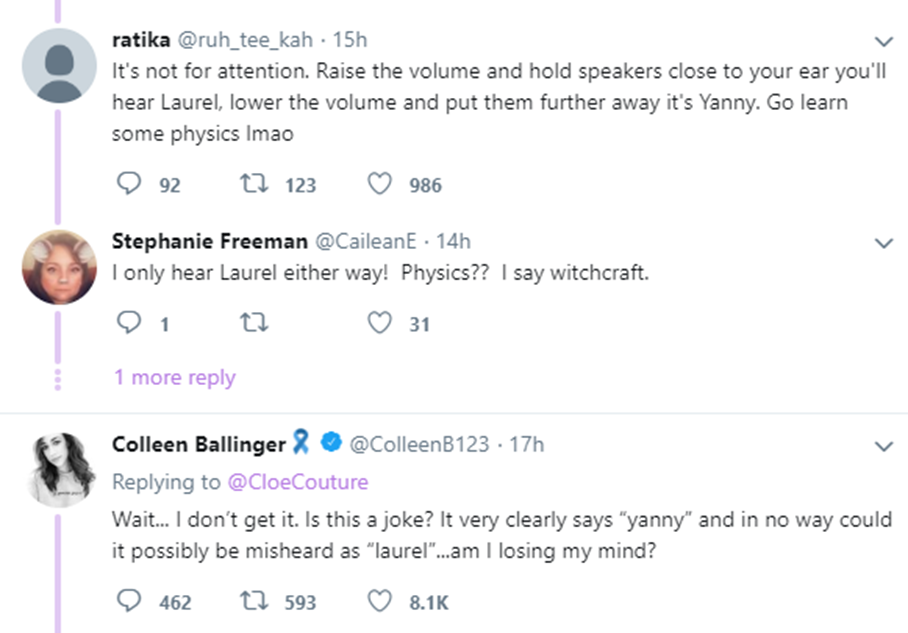Viewport: 908px width, 633px height.
Task: Open the options chevron on Stephanie Freeman's tweet
Action: click(x=883, y=243)
